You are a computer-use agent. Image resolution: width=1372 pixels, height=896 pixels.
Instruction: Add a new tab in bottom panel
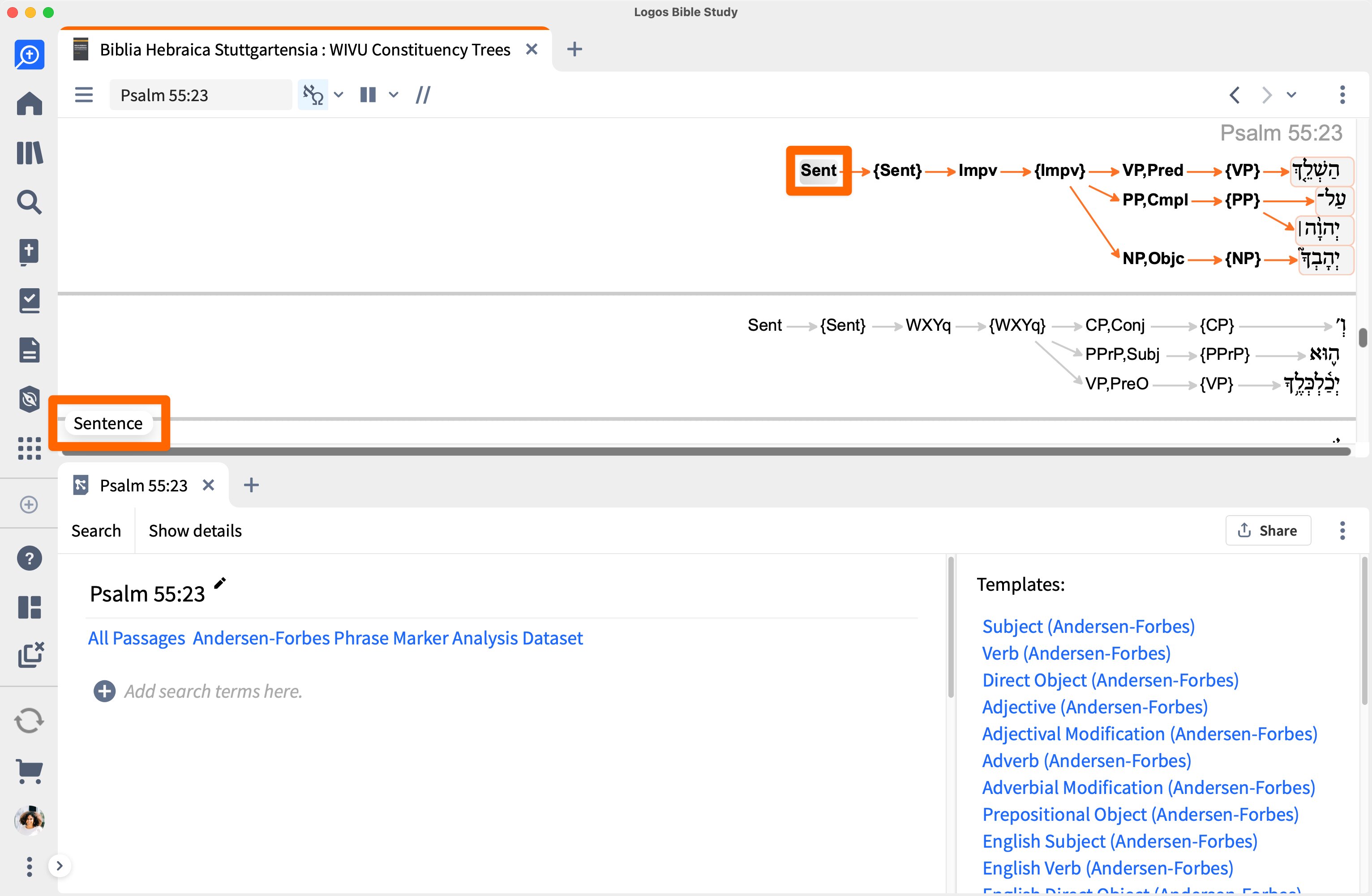tap(251, 485)
